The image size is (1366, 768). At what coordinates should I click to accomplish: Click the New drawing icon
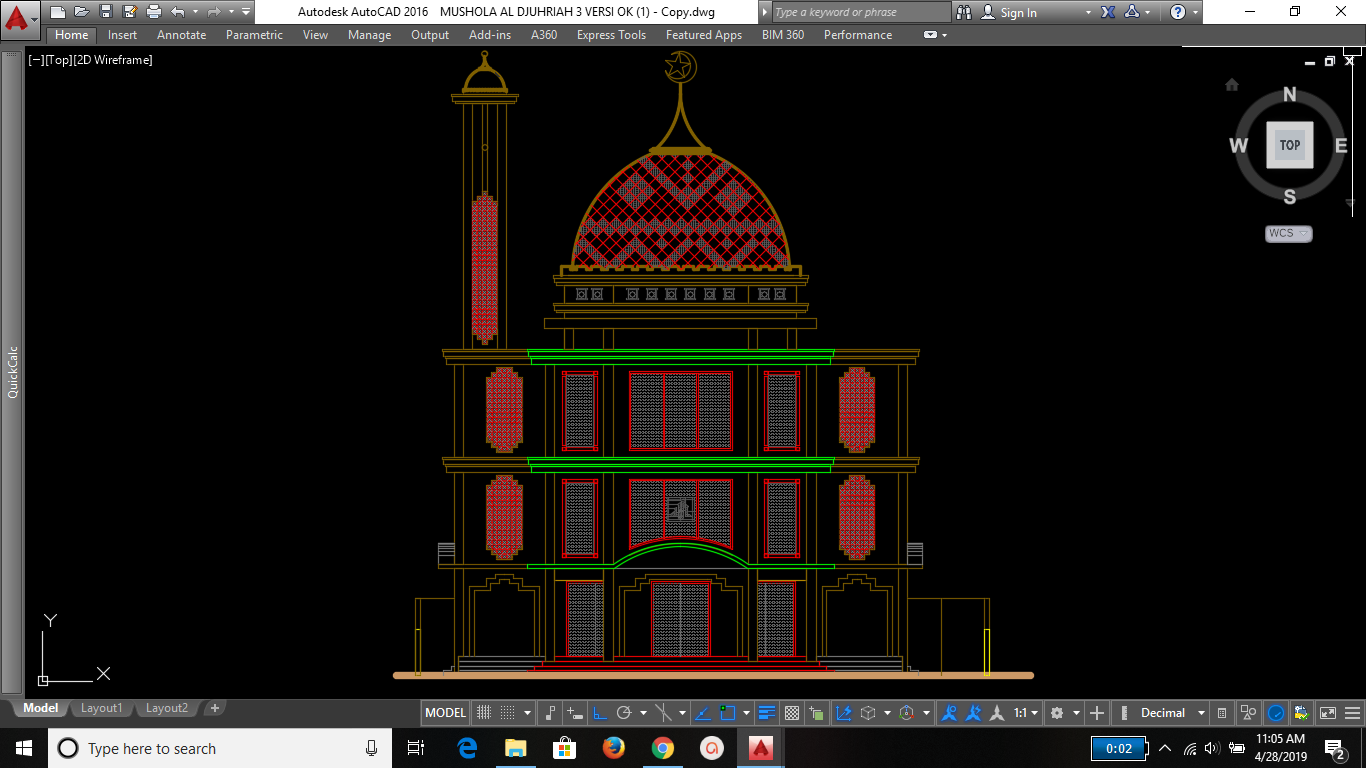point(57,12)
